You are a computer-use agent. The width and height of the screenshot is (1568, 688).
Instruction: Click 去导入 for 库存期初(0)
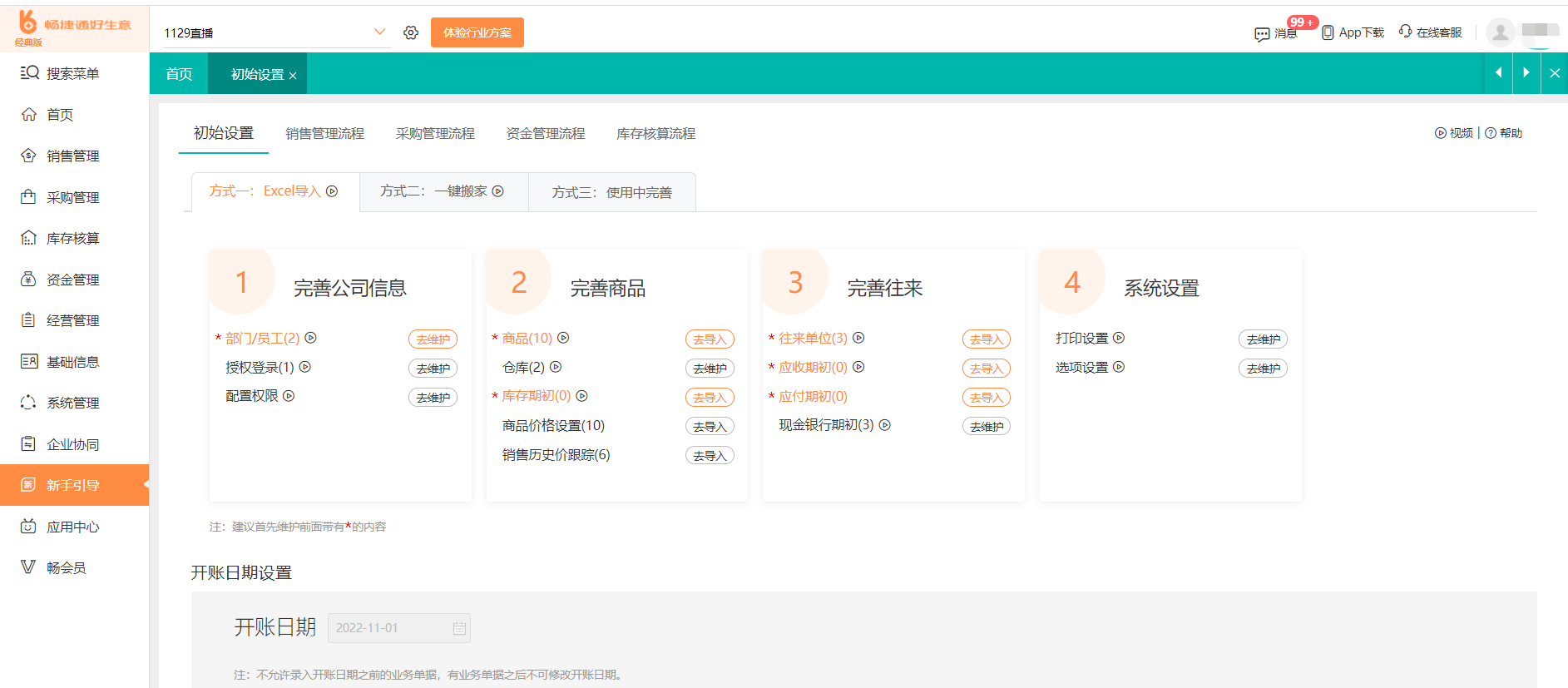[710, 398]
